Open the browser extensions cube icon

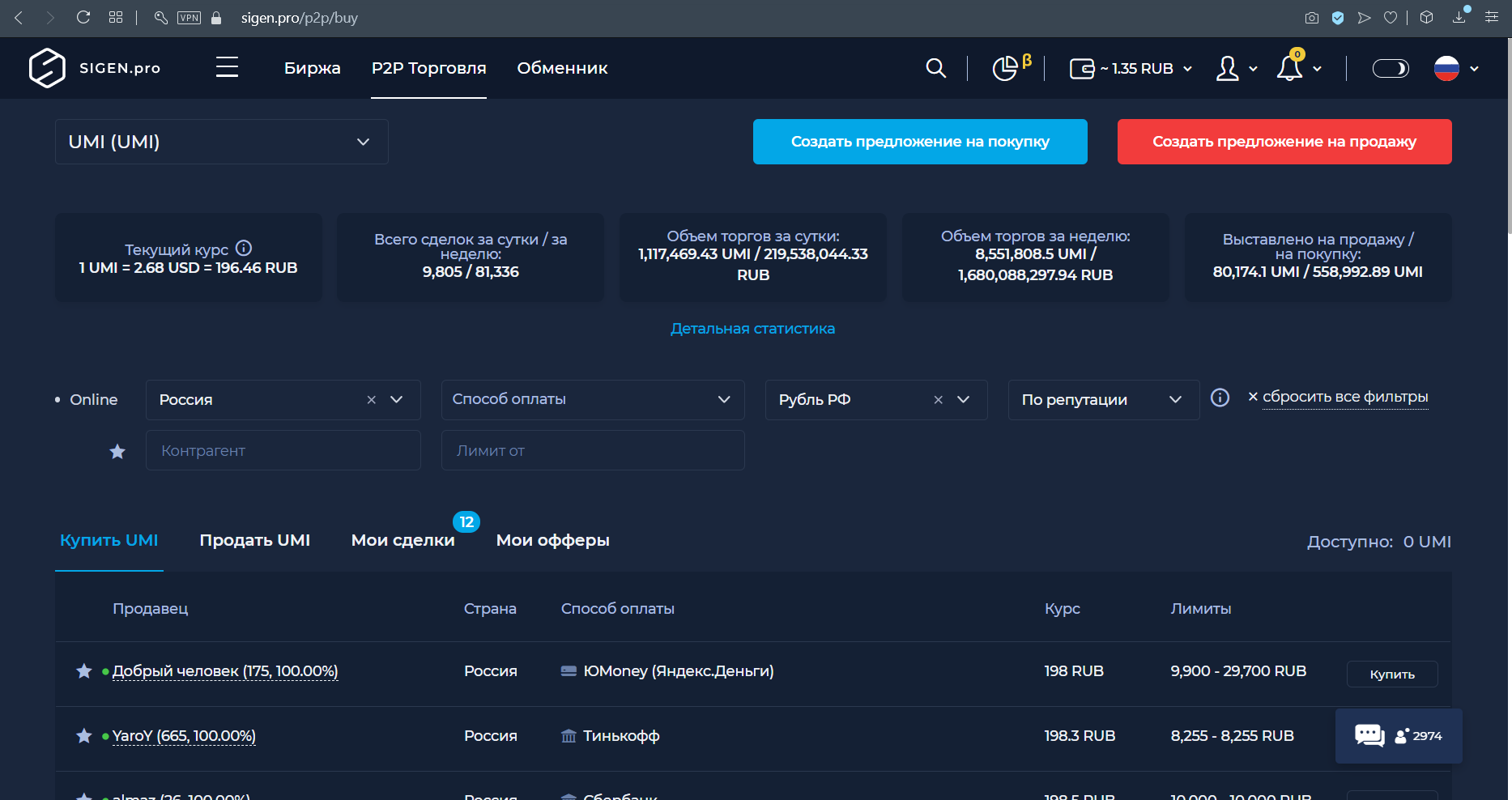coord(1427,17)
